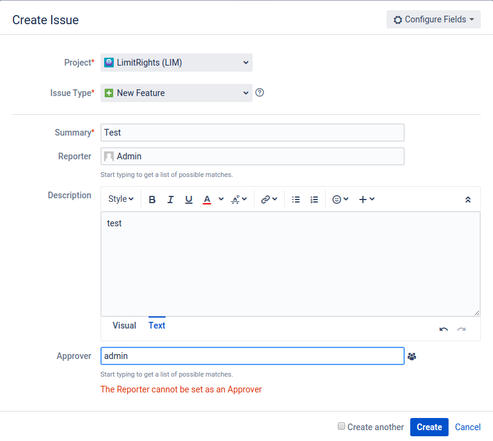Insert a numbered list in description
Viewport: 493px width, 441px height.
314,199
